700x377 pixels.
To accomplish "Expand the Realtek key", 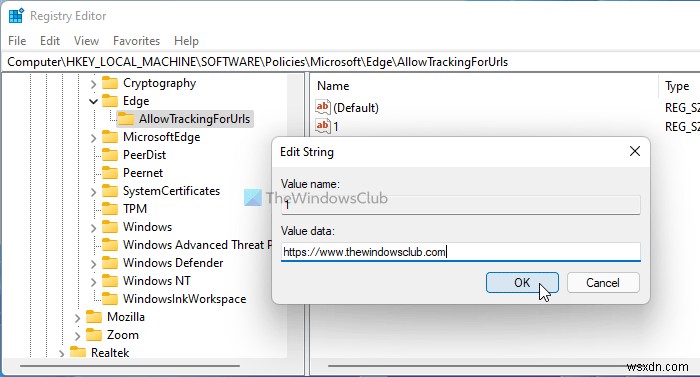I will [x=61, y=353].
